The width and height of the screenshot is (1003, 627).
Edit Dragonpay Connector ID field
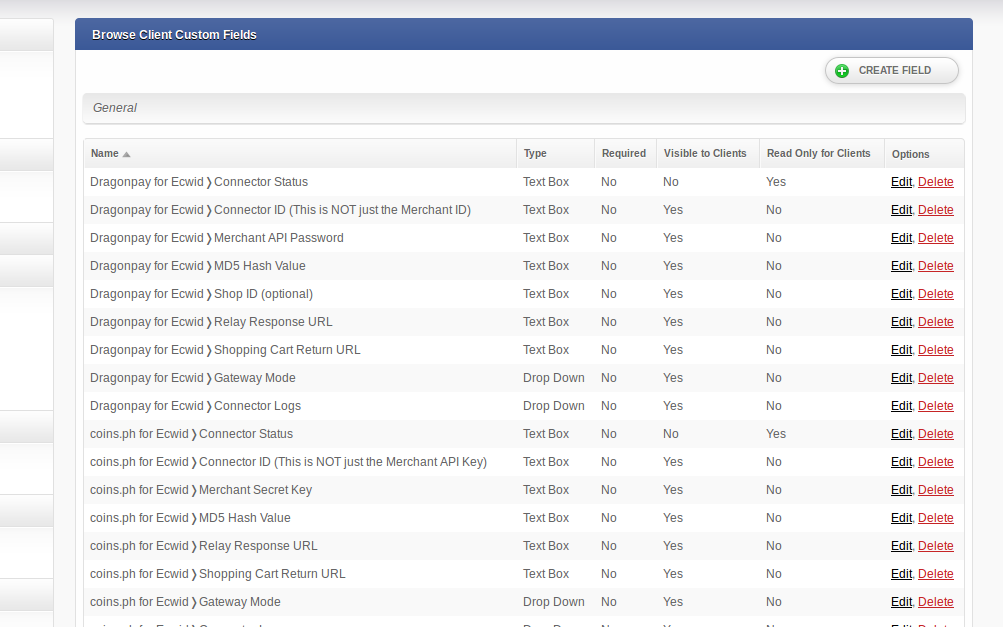(x=901, y=210)
